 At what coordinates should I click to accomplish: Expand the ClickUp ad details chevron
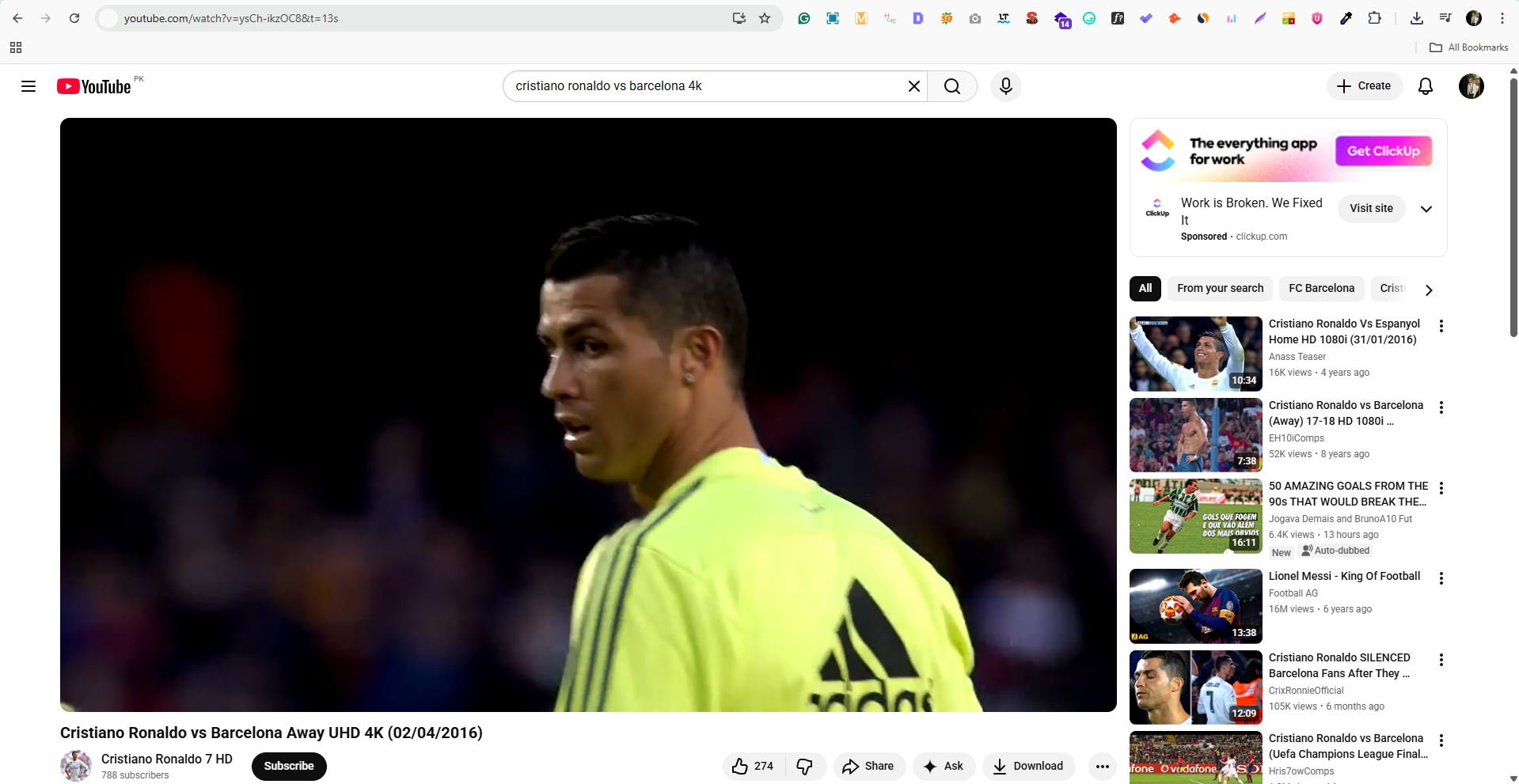[1426, 209]
